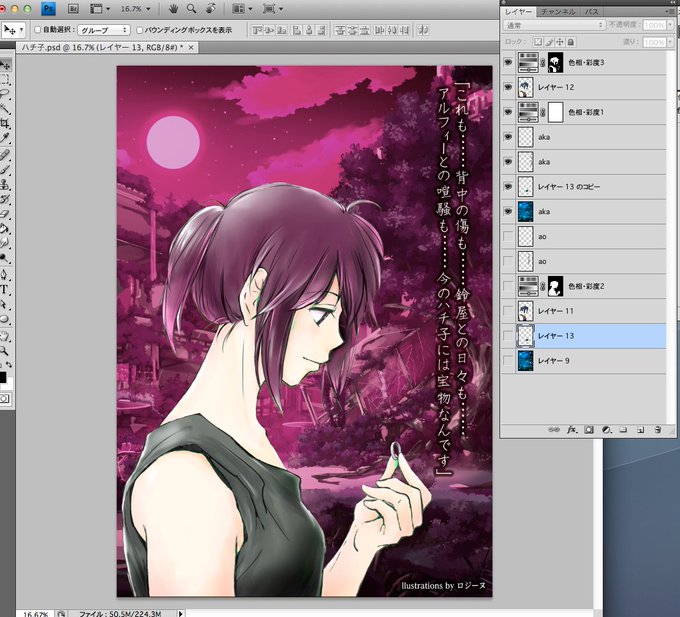Image resolution: width=680 pixels, height=617 pixels.
Task: Open the 塗り fill slider arrow
Action: 670,42
